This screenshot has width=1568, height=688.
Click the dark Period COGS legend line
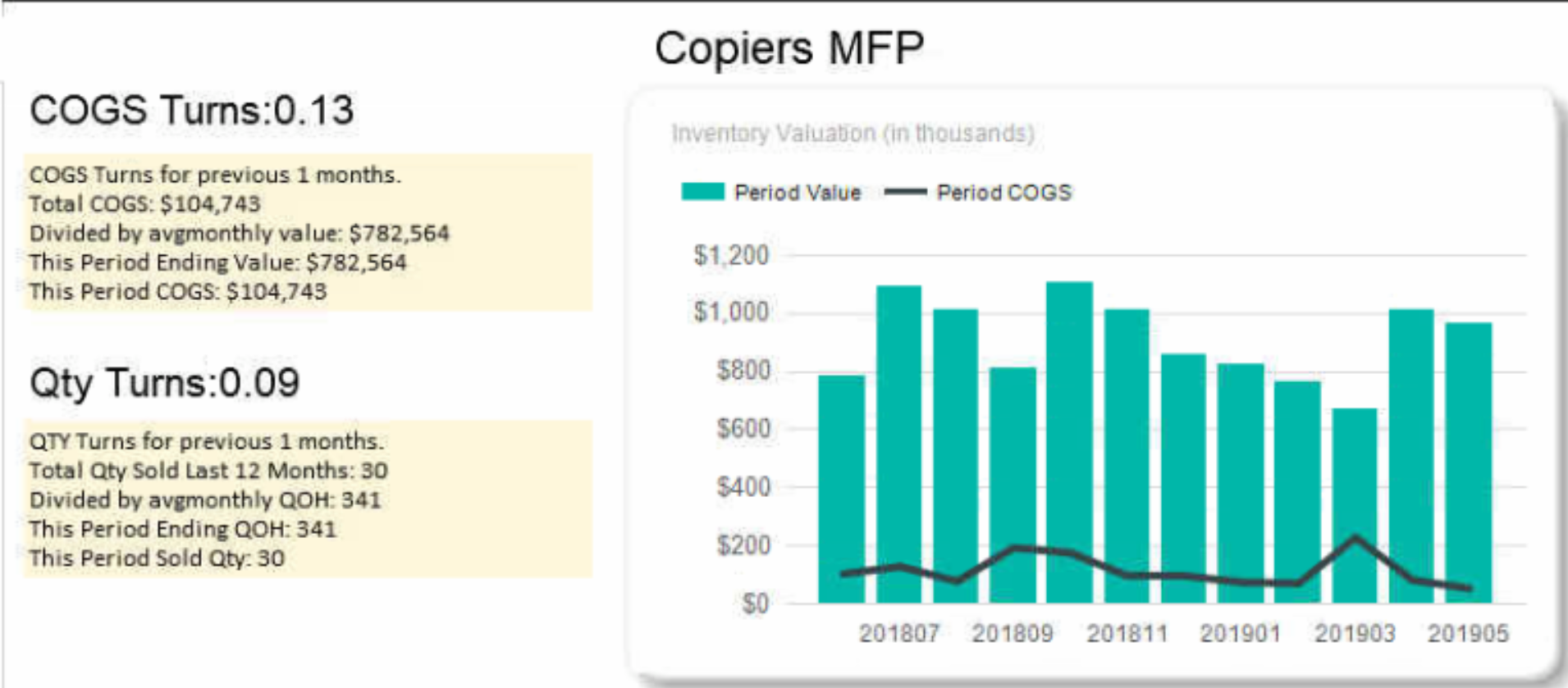click(x=905, y=193)
